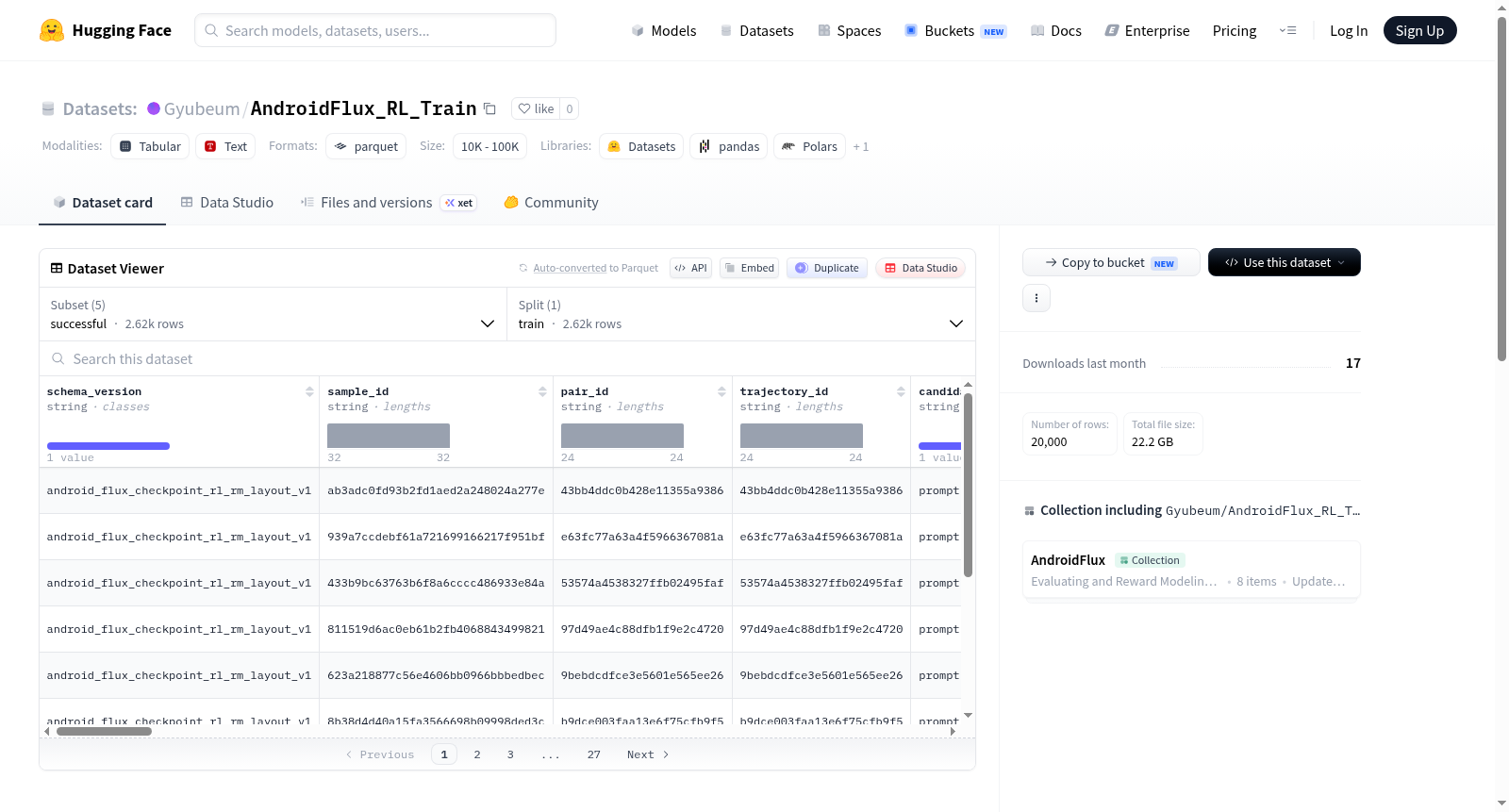1509x812 pixels.
Task: Open Data Studio from viewer header
Action: coord(920,268)
